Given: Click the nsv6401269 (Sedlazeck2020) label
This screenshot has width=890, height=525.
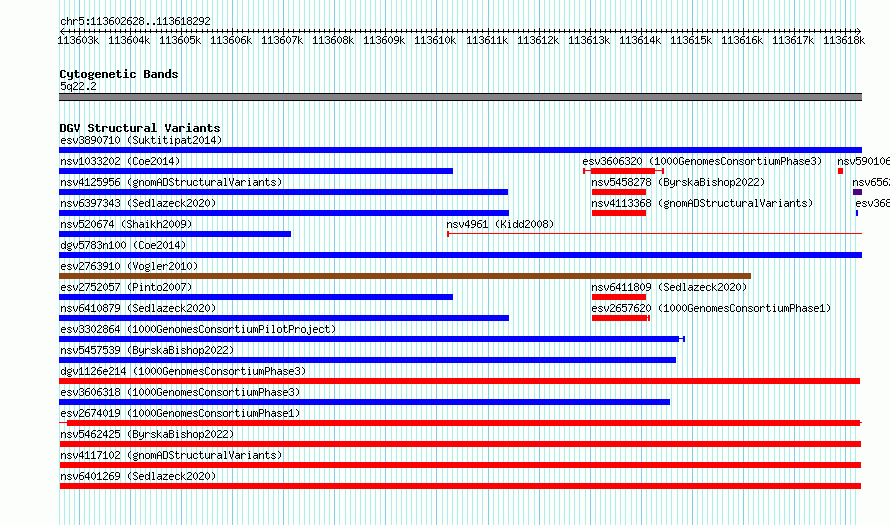Looking at the screenshot, I should pos(138,476).
